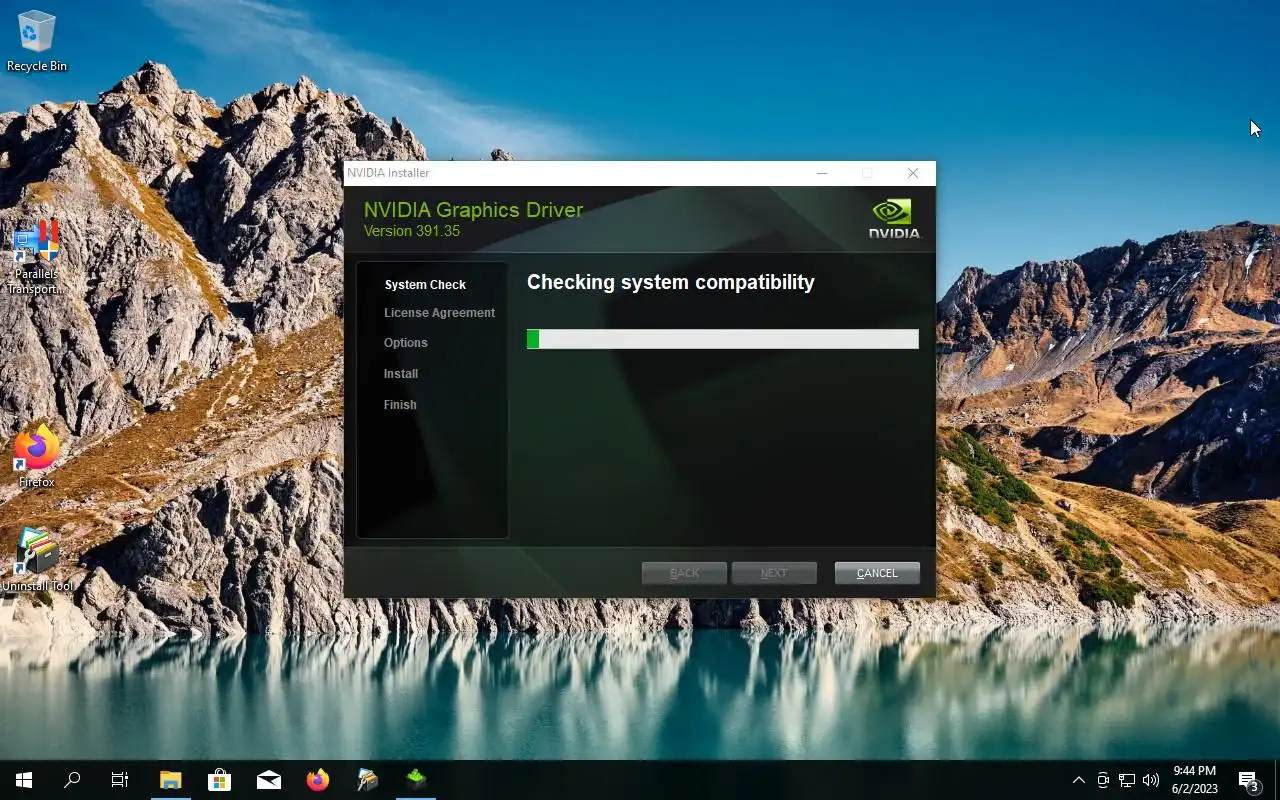
Task: Launch Firefox from the taskbar
Action: click(317, 780)
